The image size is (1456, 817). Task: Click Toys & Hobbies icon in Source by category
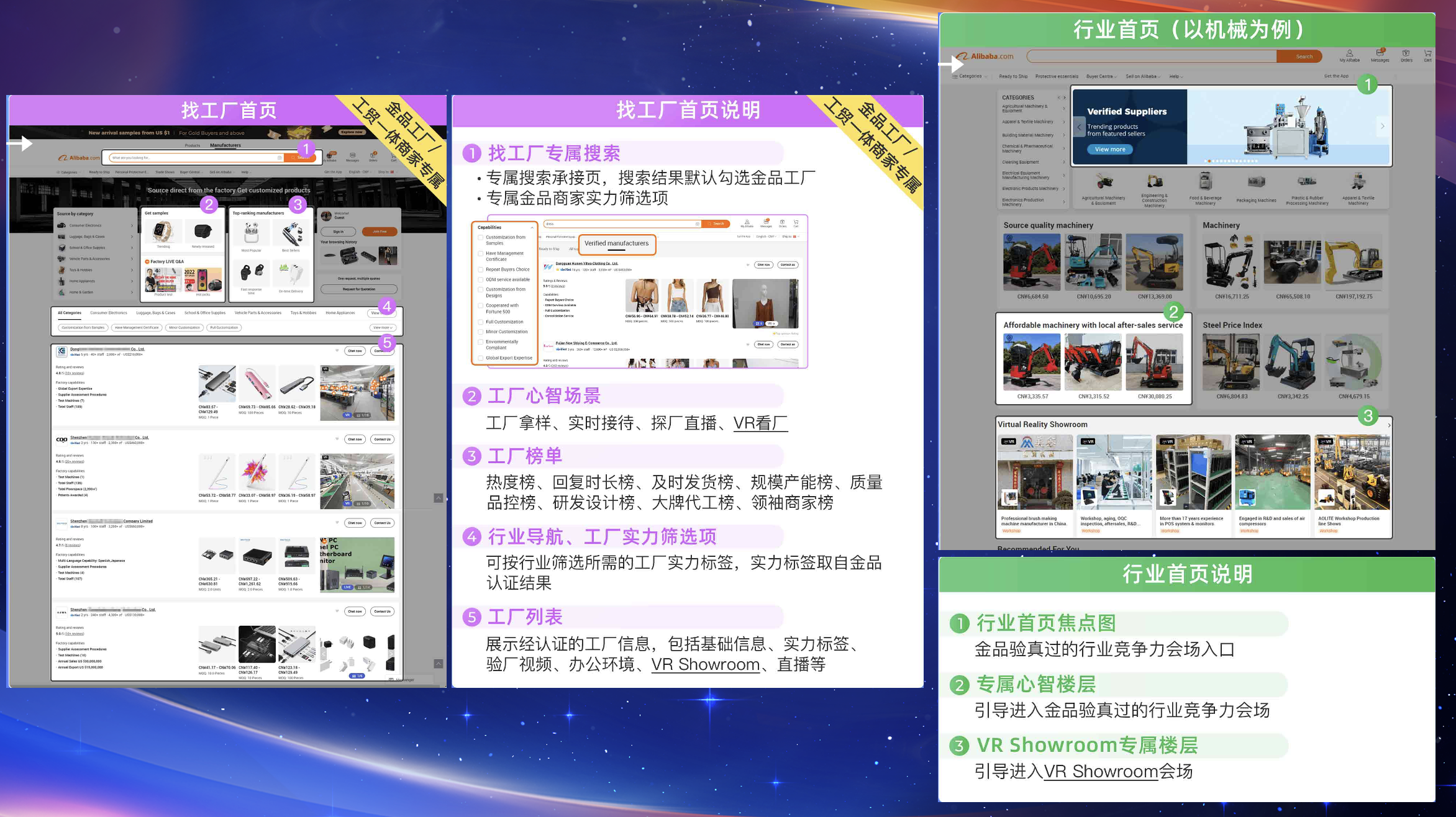(x=61, y=270)
